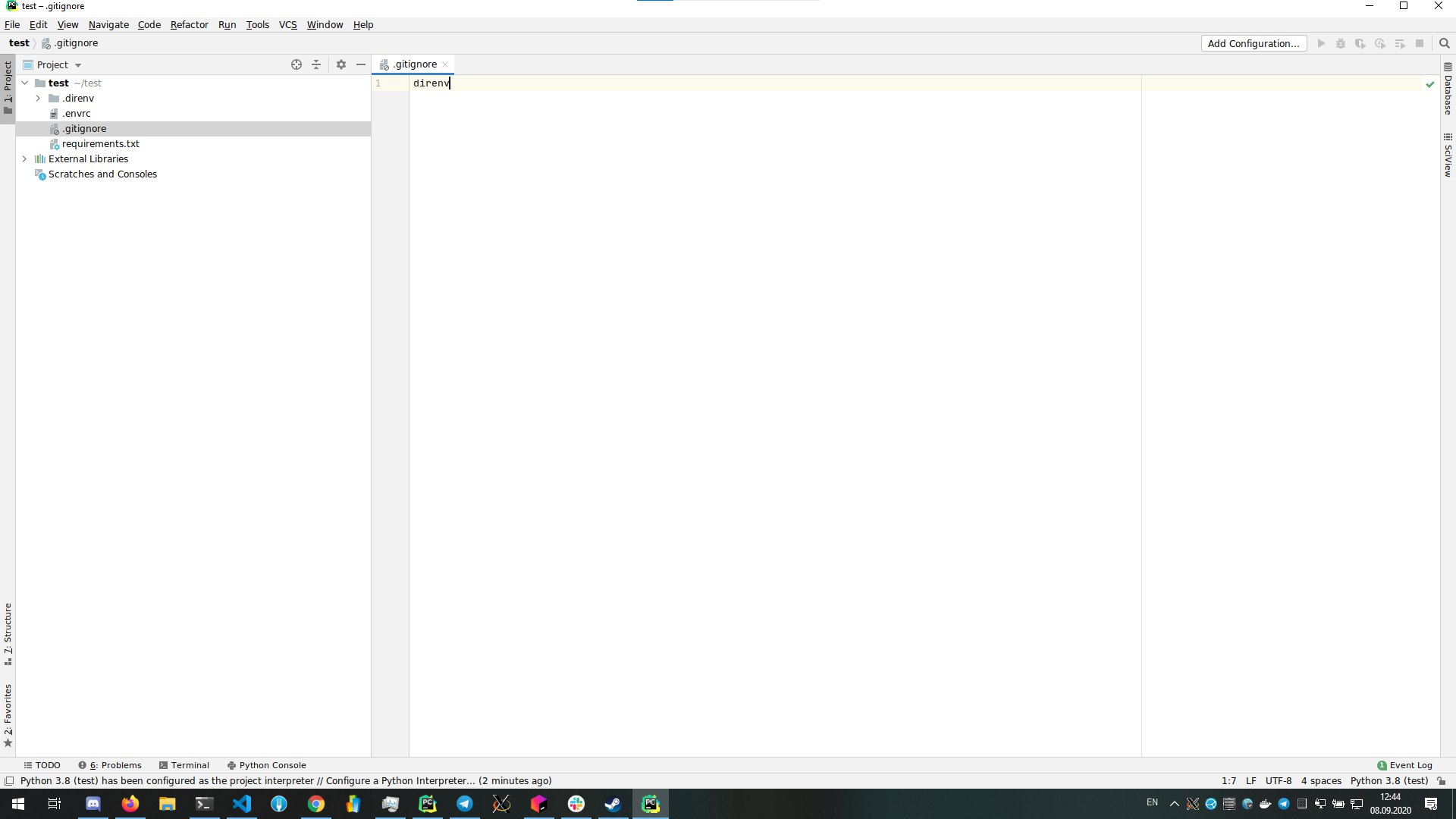
Task: Toggle the 1: Project side tab
Action: coord(8,87)
